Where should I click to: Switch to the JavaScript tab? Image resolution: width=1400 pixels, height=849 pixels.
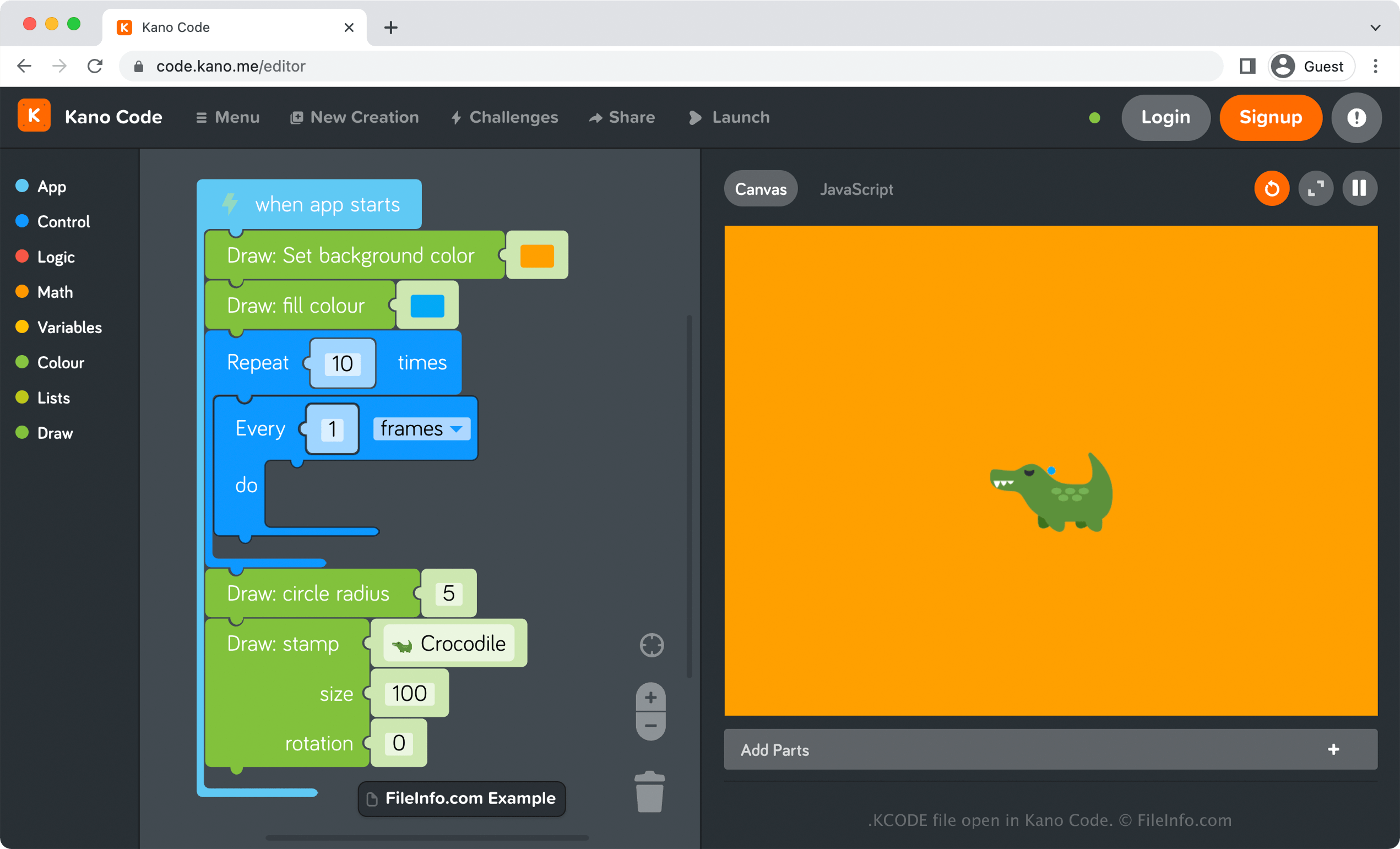[856, 189]
